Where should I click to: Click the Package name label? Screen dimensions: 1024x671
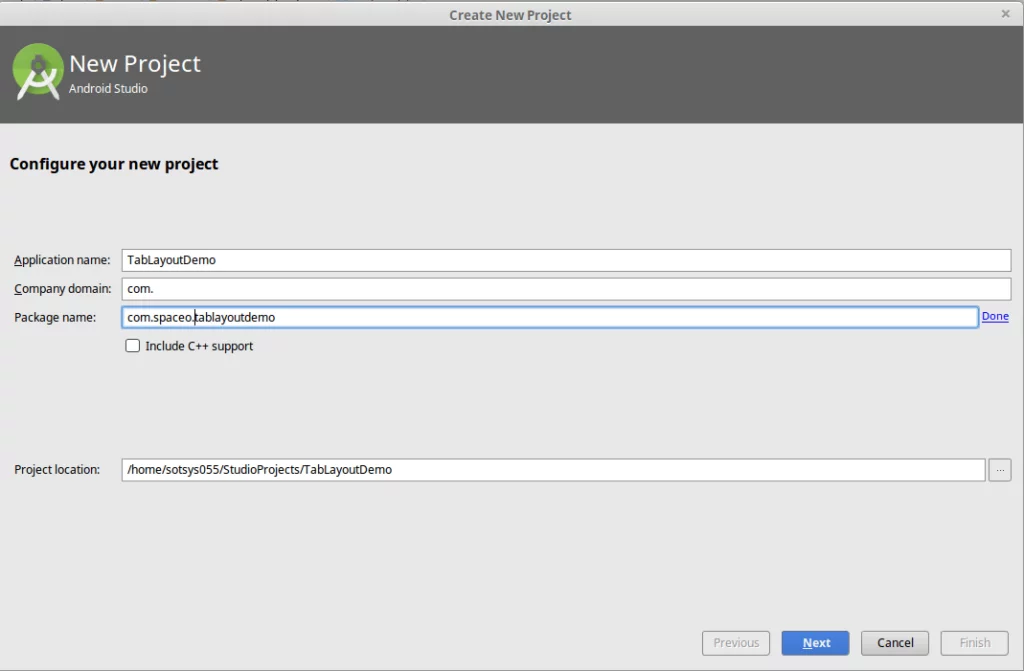[x=55, y=317]
